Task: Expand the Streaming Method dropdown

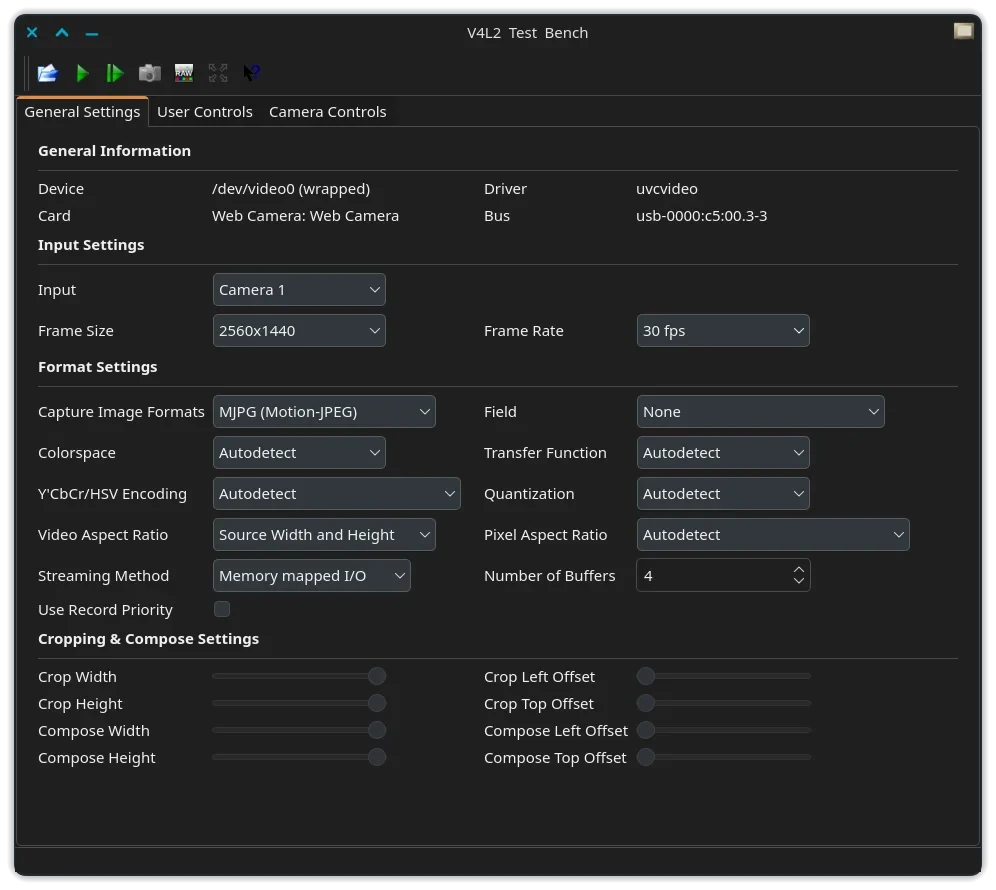Action: tap(311, 576)
